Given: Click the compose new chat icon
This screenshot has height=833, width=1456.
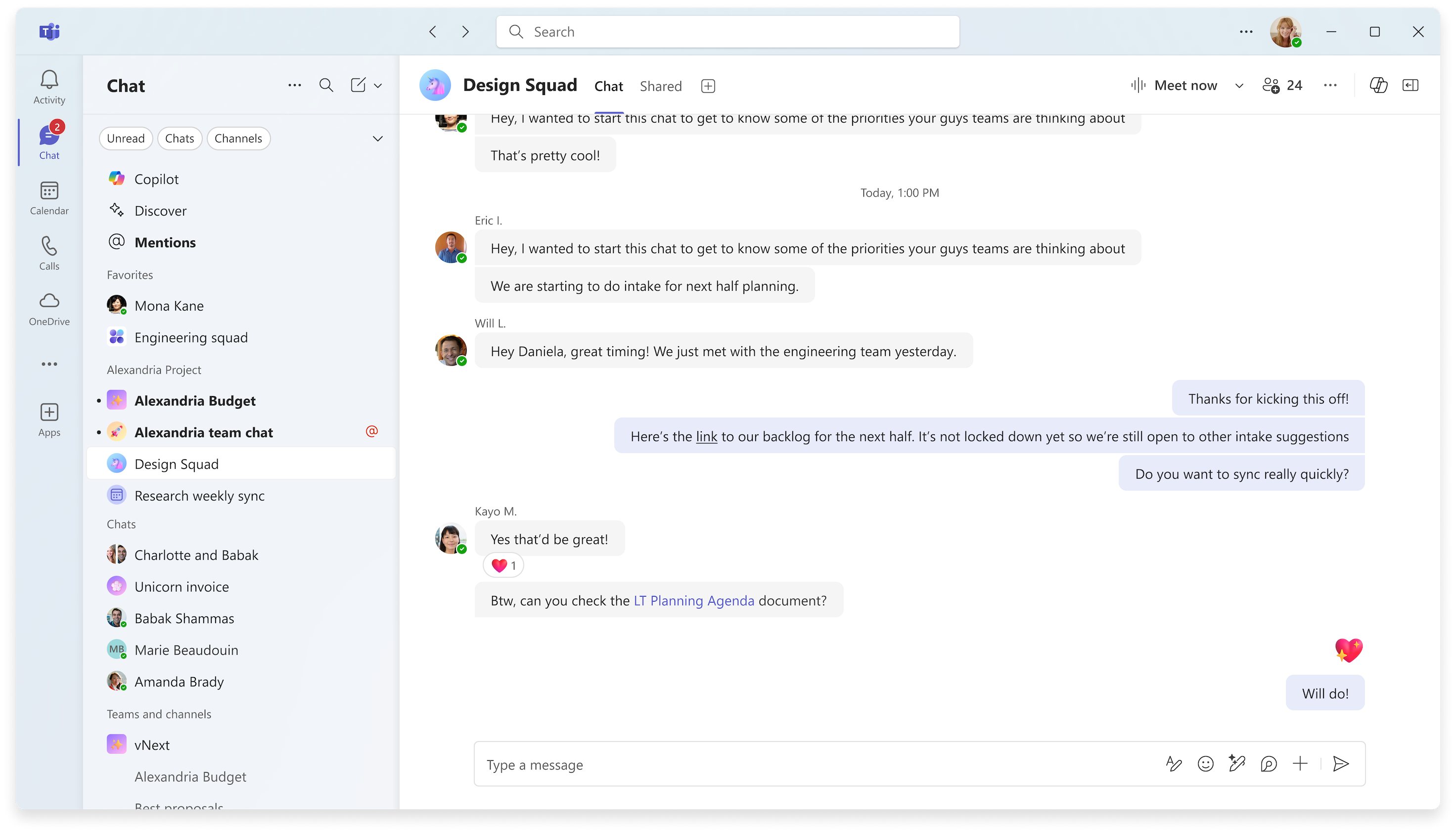Looking at the screenshot, I should click(x=358, y=85).
